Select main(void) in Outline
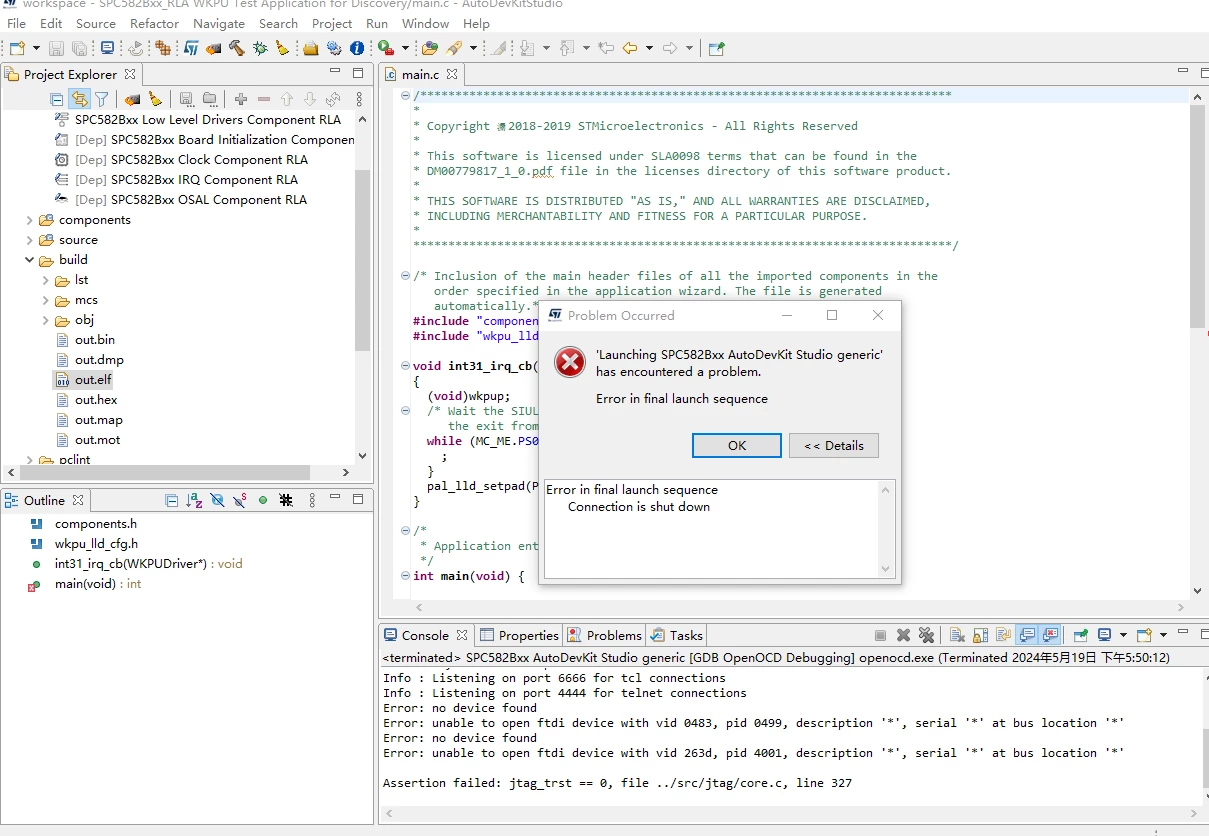Image resolution: width=1209 pixels, height=836 pixels. (x=98, y=584)
